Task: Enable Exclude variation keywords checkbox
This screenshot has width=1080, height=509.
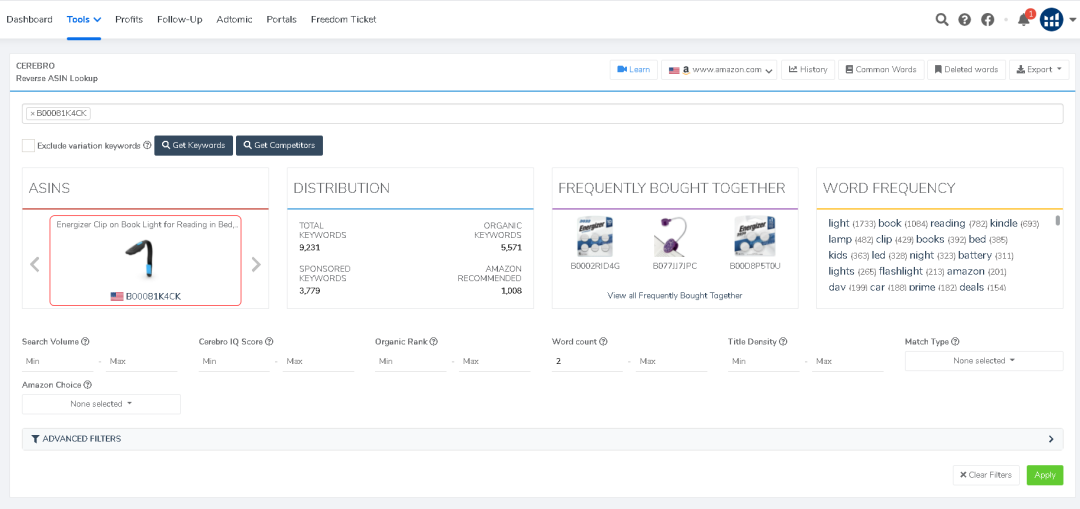Action: click(29, 145)
